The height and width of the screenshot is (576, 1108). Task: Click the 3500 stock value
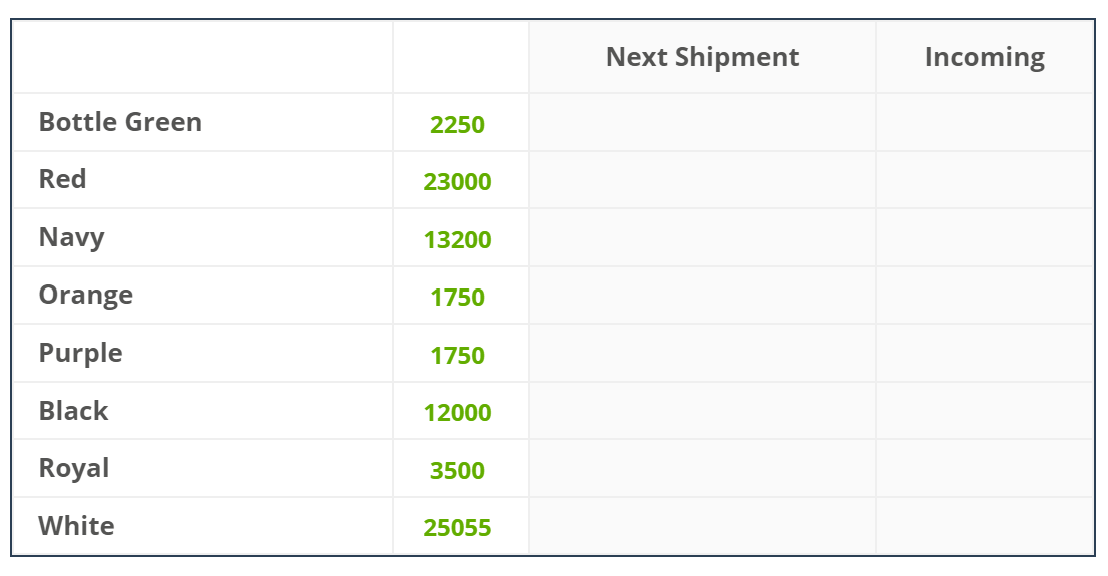[457, 471]
